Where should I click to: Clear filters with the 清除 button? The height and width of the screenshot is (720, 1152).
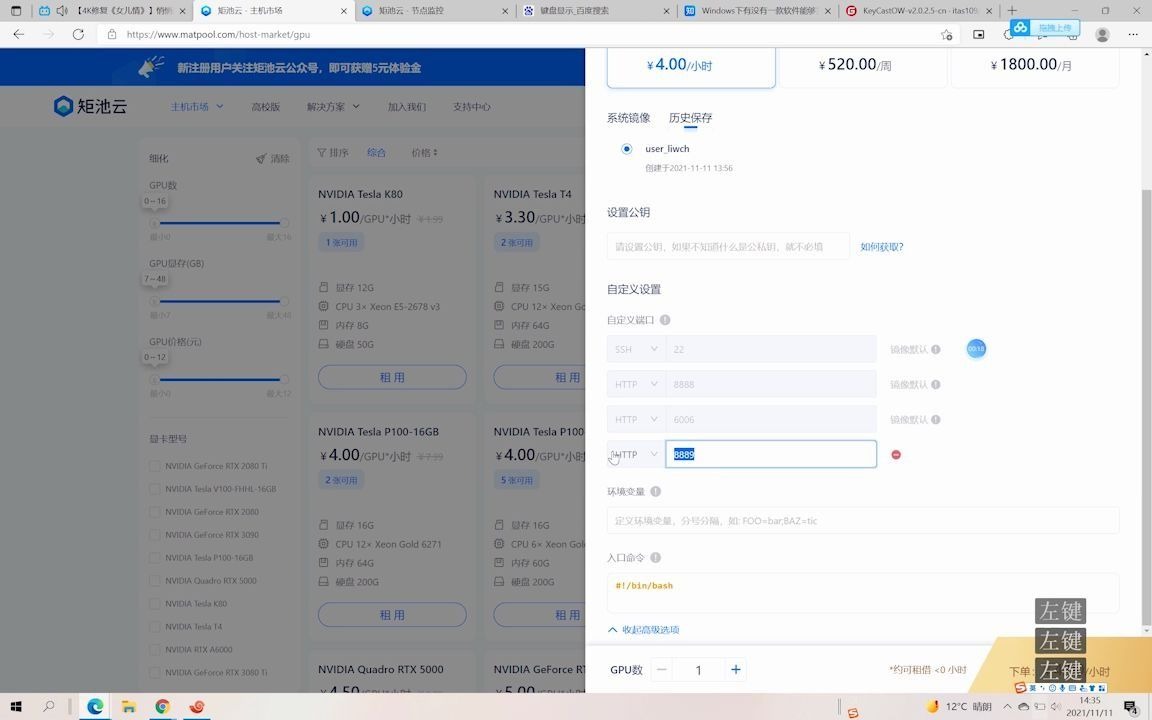[273, 158]
